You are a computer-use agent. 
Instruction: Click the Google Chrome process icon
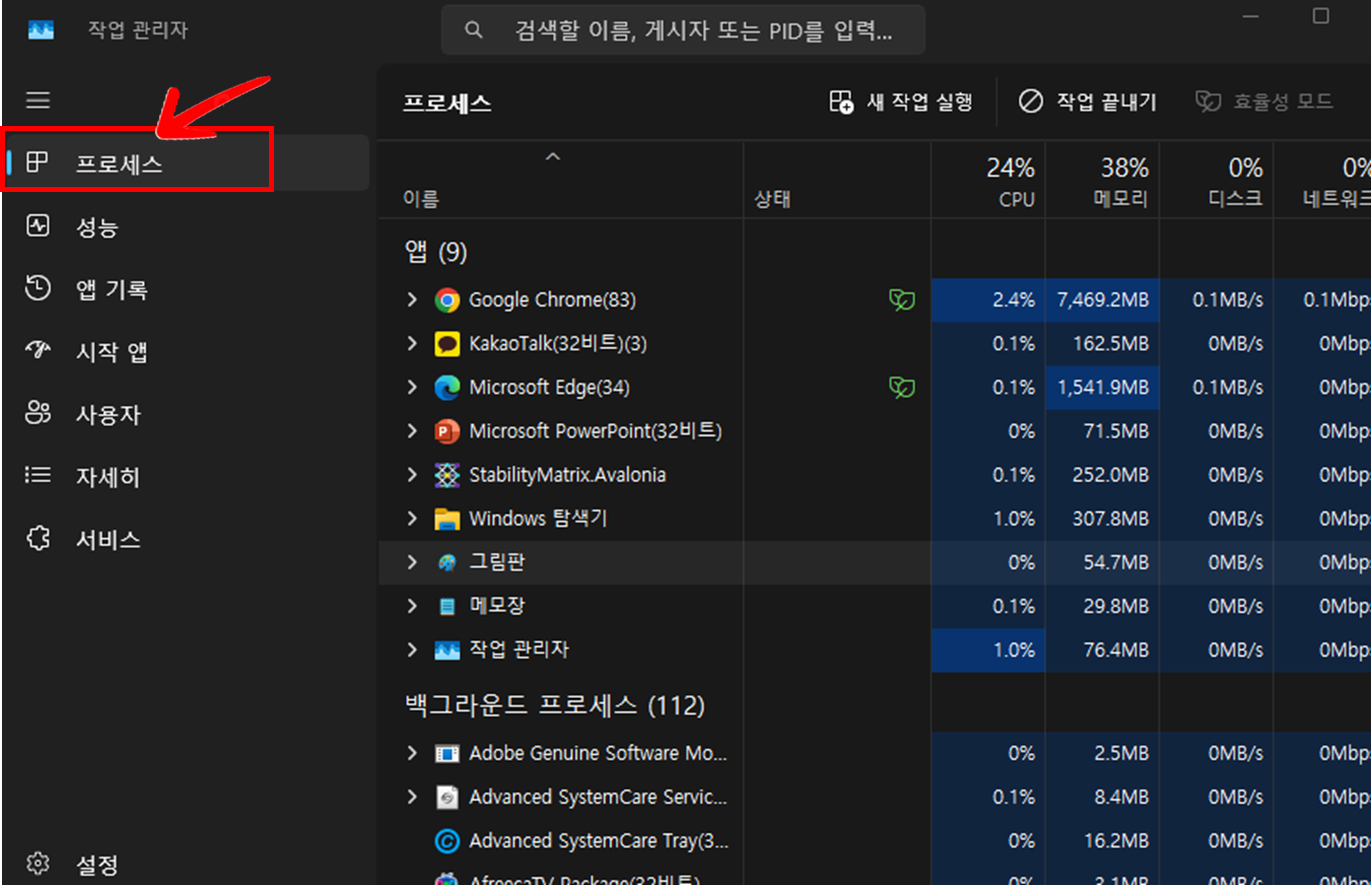pyautogui.click(x=447, y=300)
